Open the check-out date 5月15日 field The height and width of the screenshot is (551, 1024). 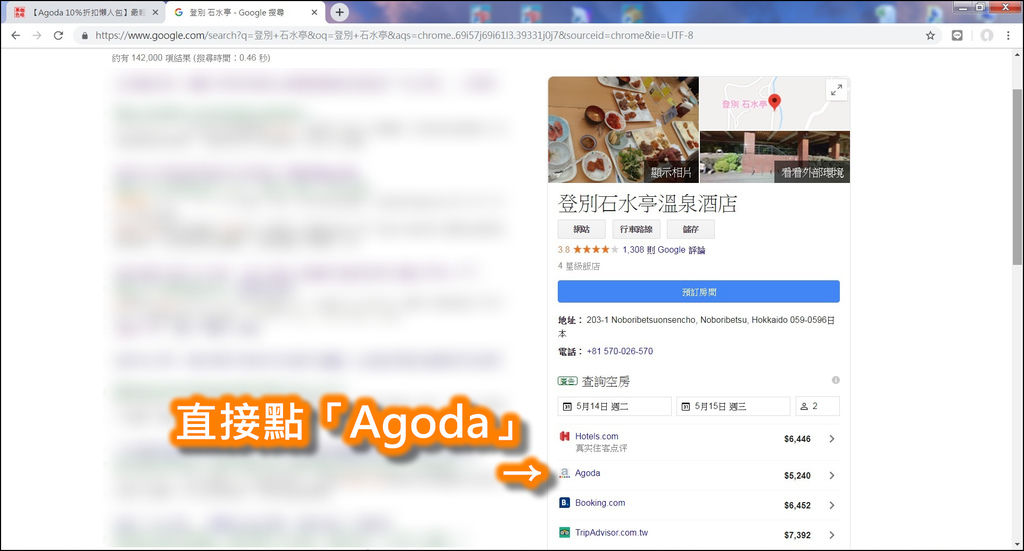[x=733, y=406]
